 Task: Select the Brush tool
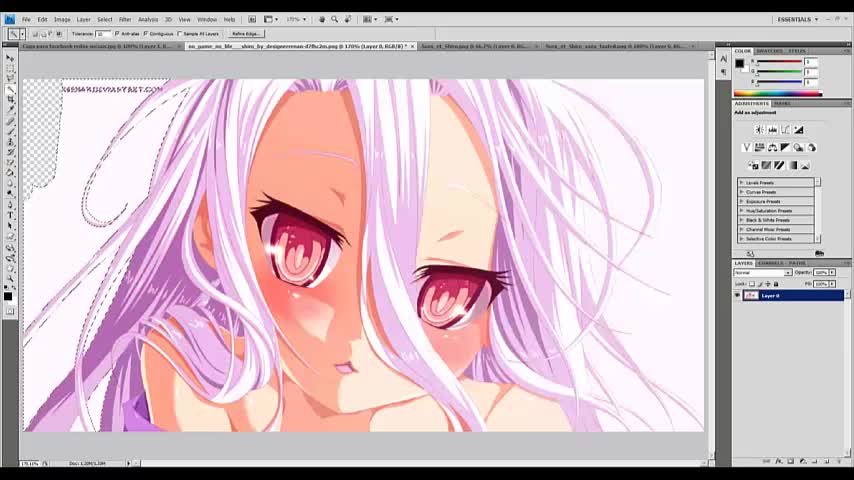tap(10, 131)
